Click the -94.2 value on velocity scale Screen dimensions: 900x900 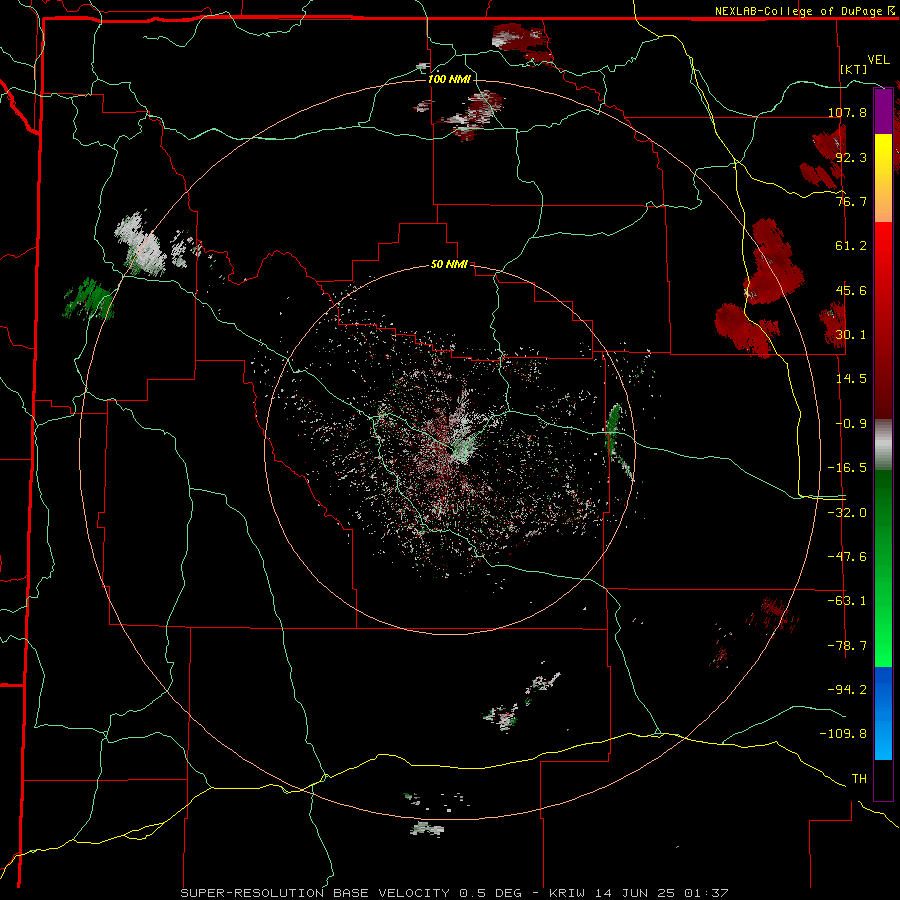pos(847,690)
